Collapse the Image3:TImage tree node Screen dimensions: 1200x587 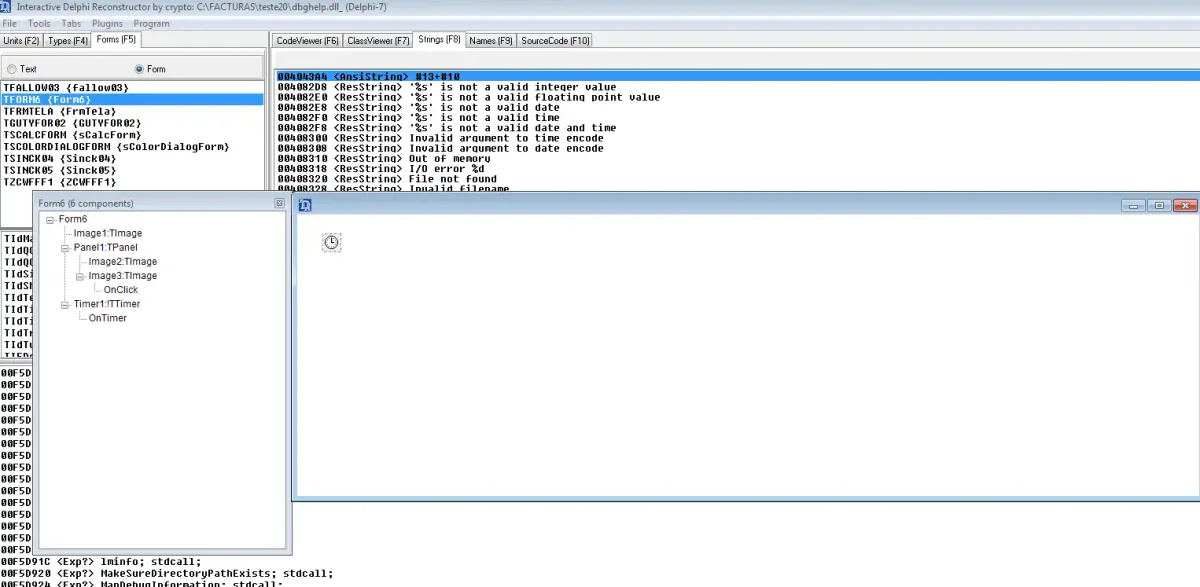tap(80, 275)
